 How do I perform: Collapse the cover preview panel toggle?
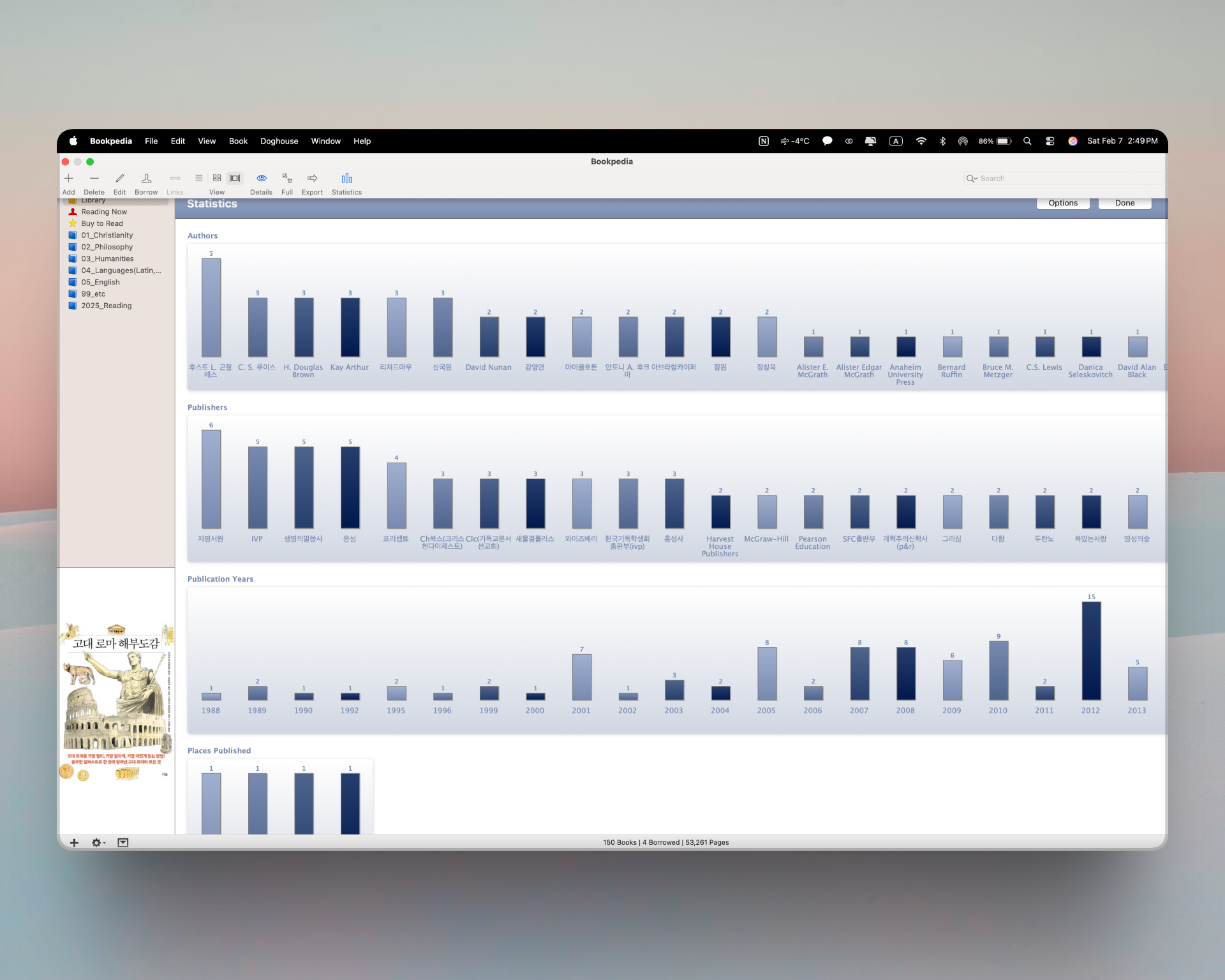click(x=123, y=843)
